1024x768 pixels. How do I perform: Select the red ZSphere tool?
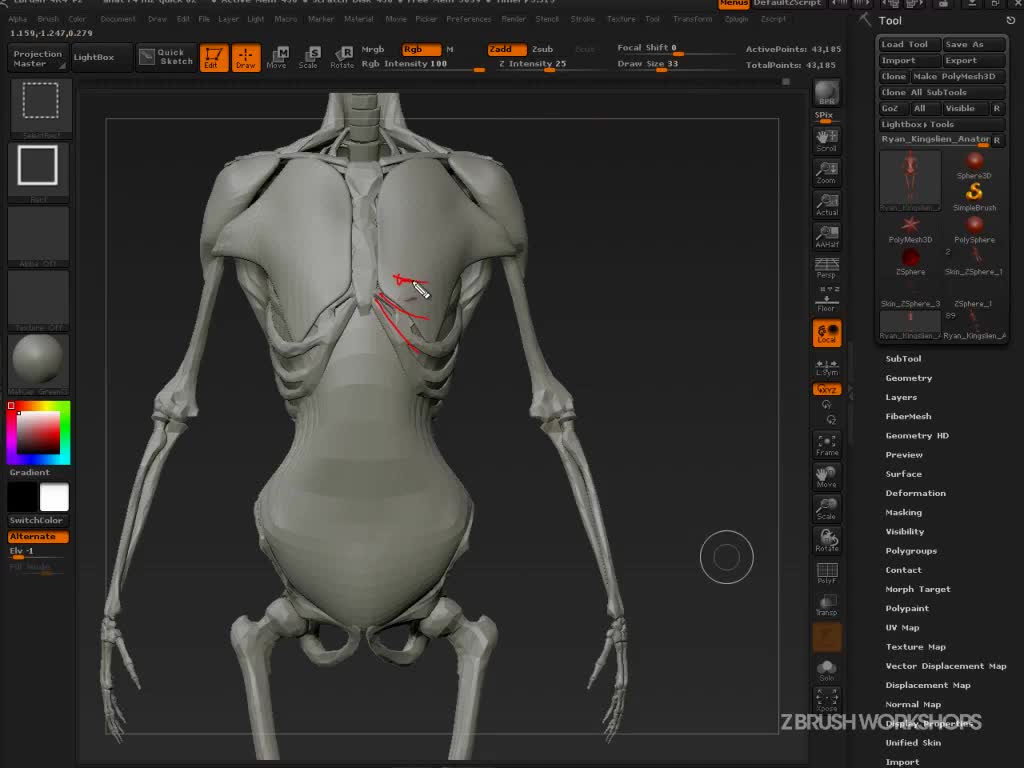pyautogui.click(x=910, y=262)
